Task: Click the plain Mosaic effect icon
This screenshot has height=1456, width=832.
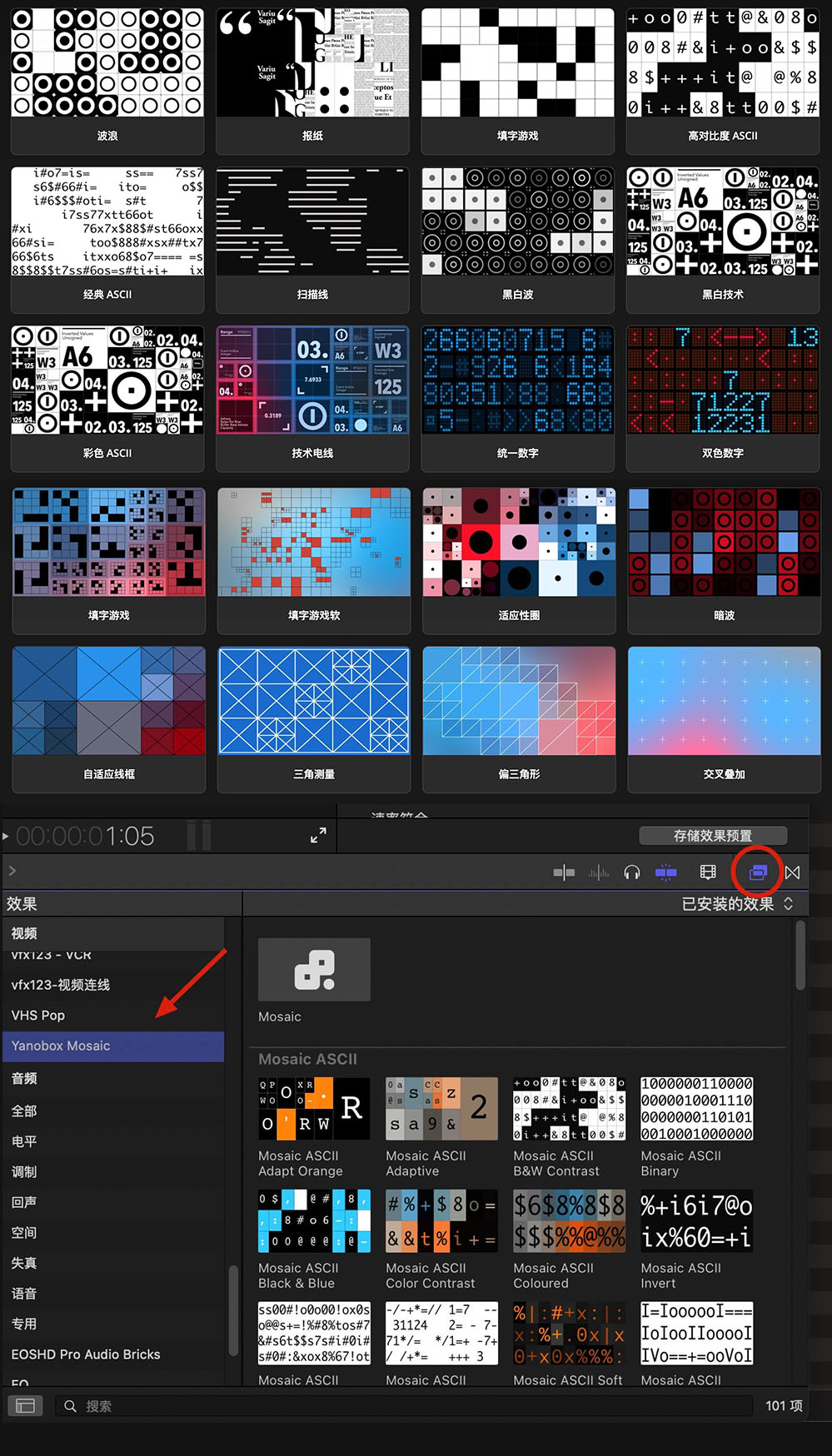Action: [314, 970]
